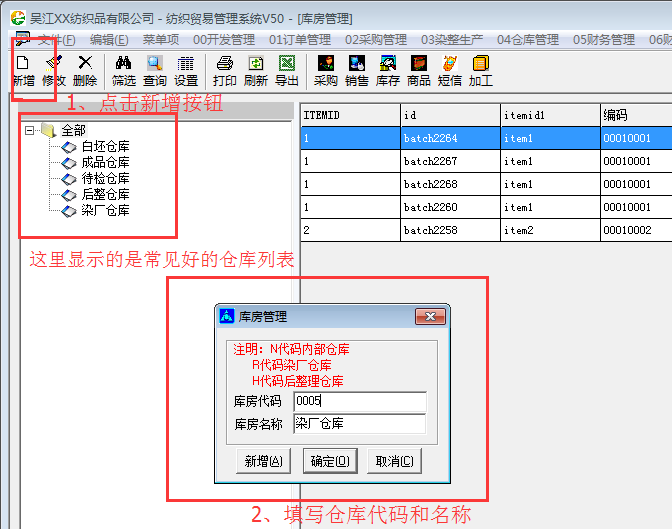This screenshot has width=672, height=529.
Task: Open the 短信 SMS module icon
Action: tap(450, 63)
